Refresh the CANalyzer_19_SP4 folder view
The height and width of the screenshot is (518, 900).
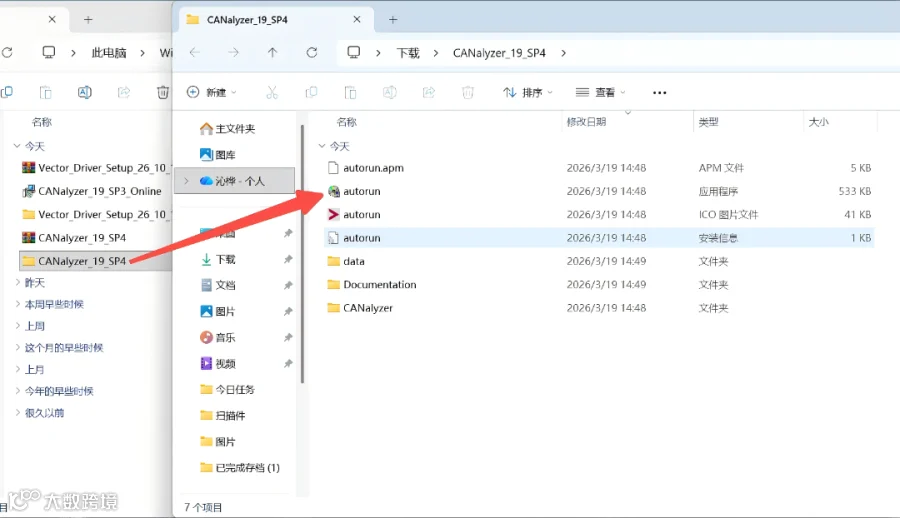pyautogui.click(x=312, y=53)
